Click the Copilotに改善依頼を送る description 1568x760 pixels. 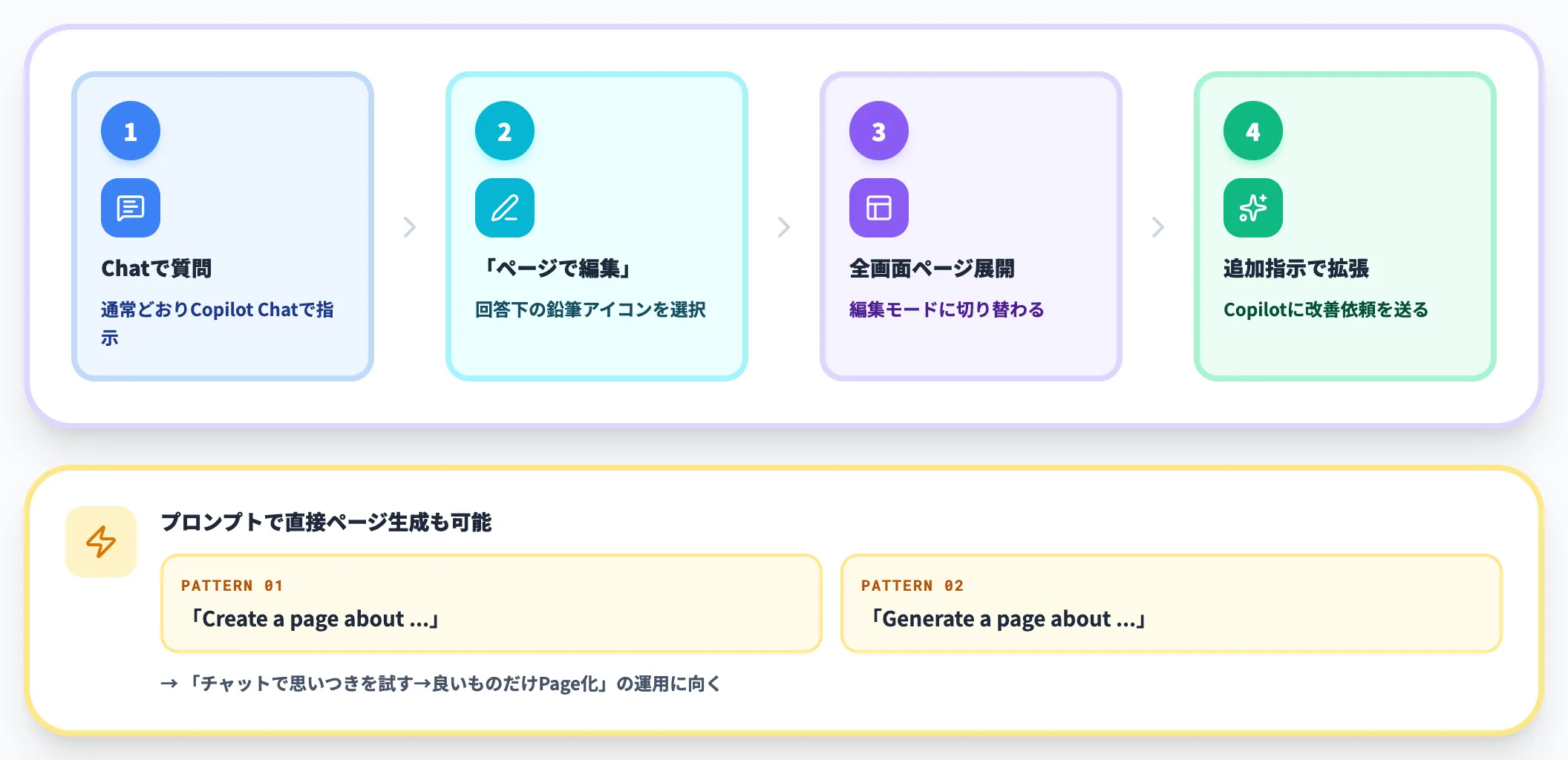(x=1326, y=309)
